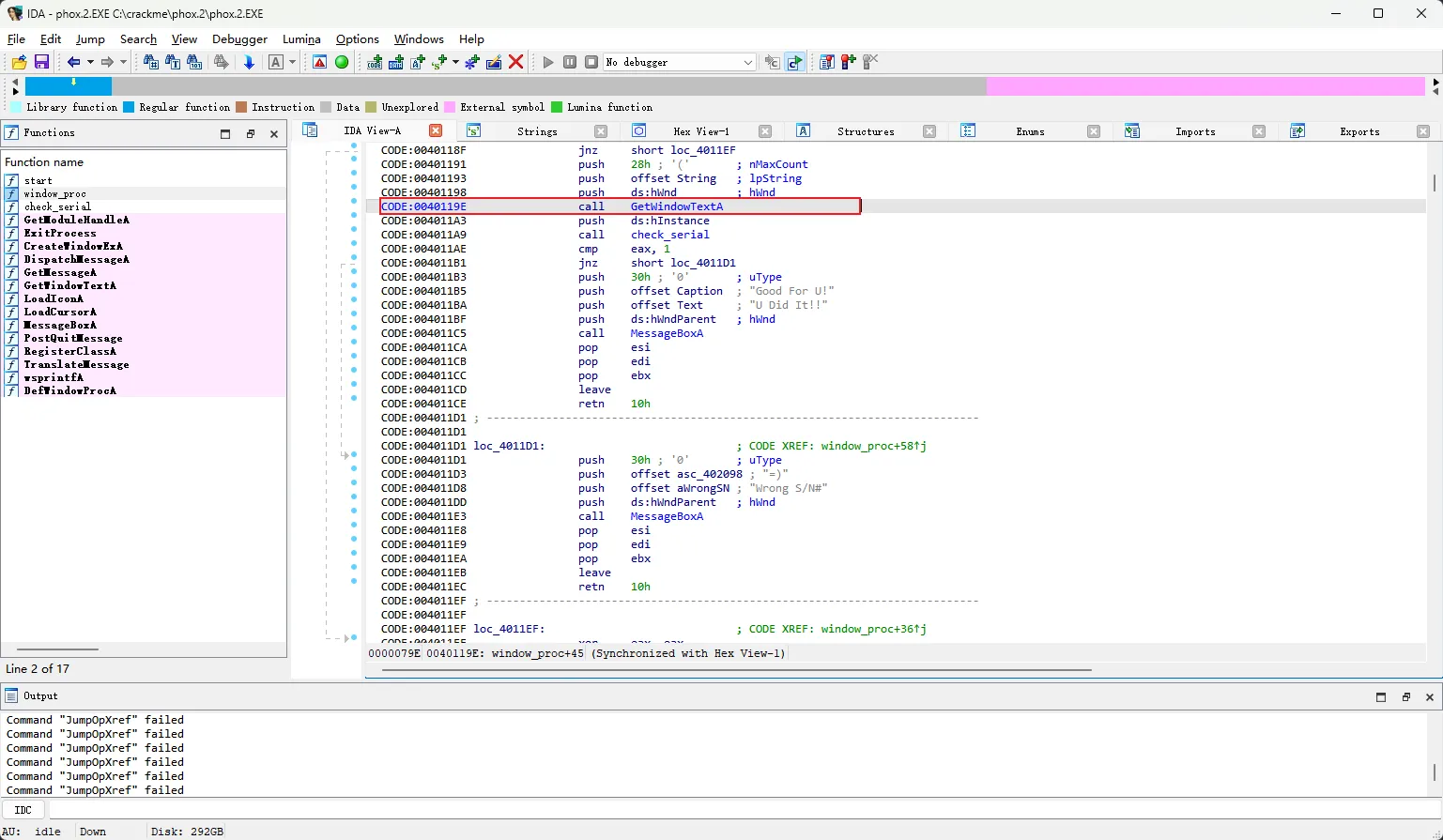Click the greyed breakpoint delete icon
Screen dimensions: 1443x840
coord(870,62)
